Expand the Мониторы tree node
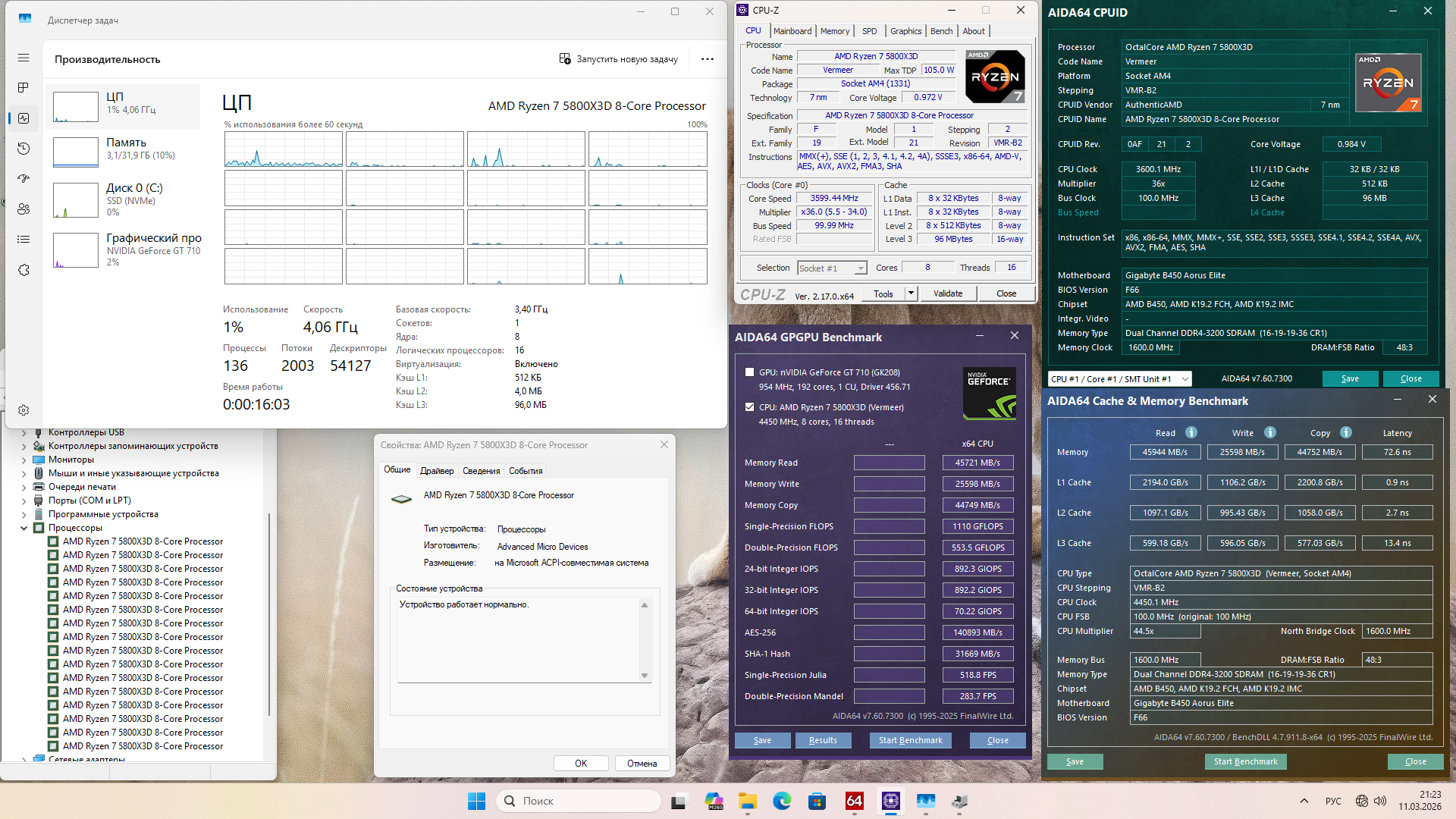Viewport: 1456px width, 819px height. (x=24, y=460)
